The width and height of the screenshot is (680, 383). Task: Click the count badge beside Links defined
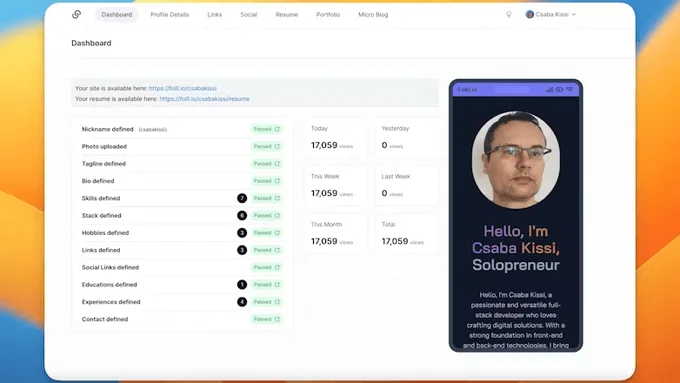[242, 250]
